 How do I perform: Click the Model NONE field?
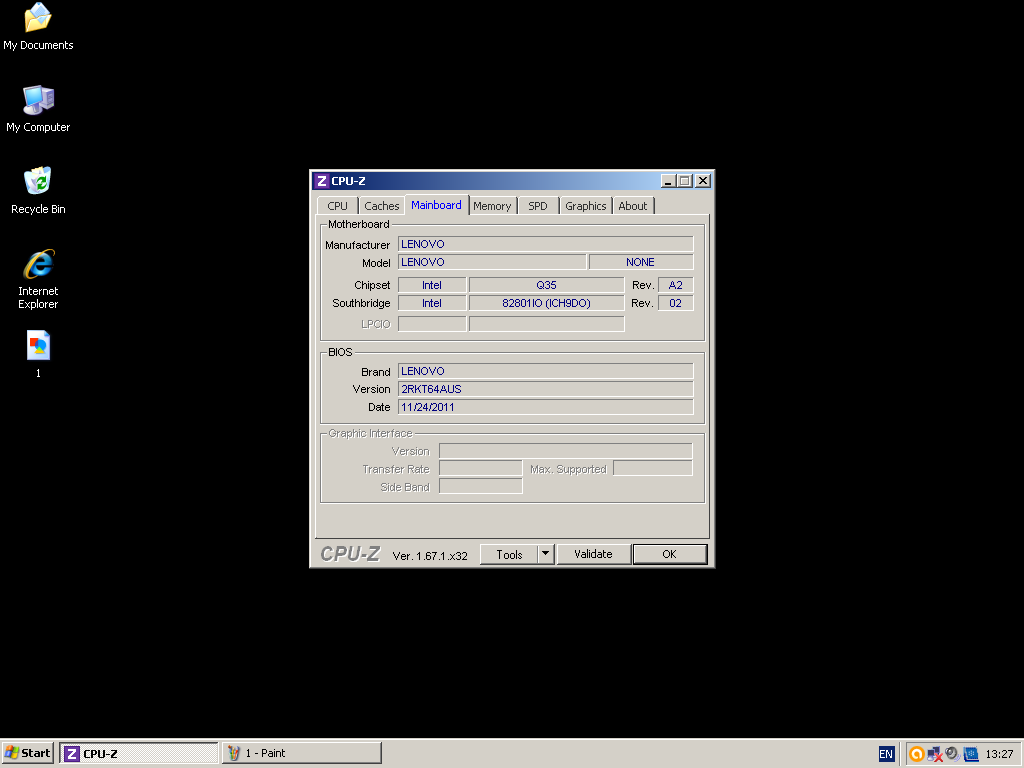(x=641, y=262)
